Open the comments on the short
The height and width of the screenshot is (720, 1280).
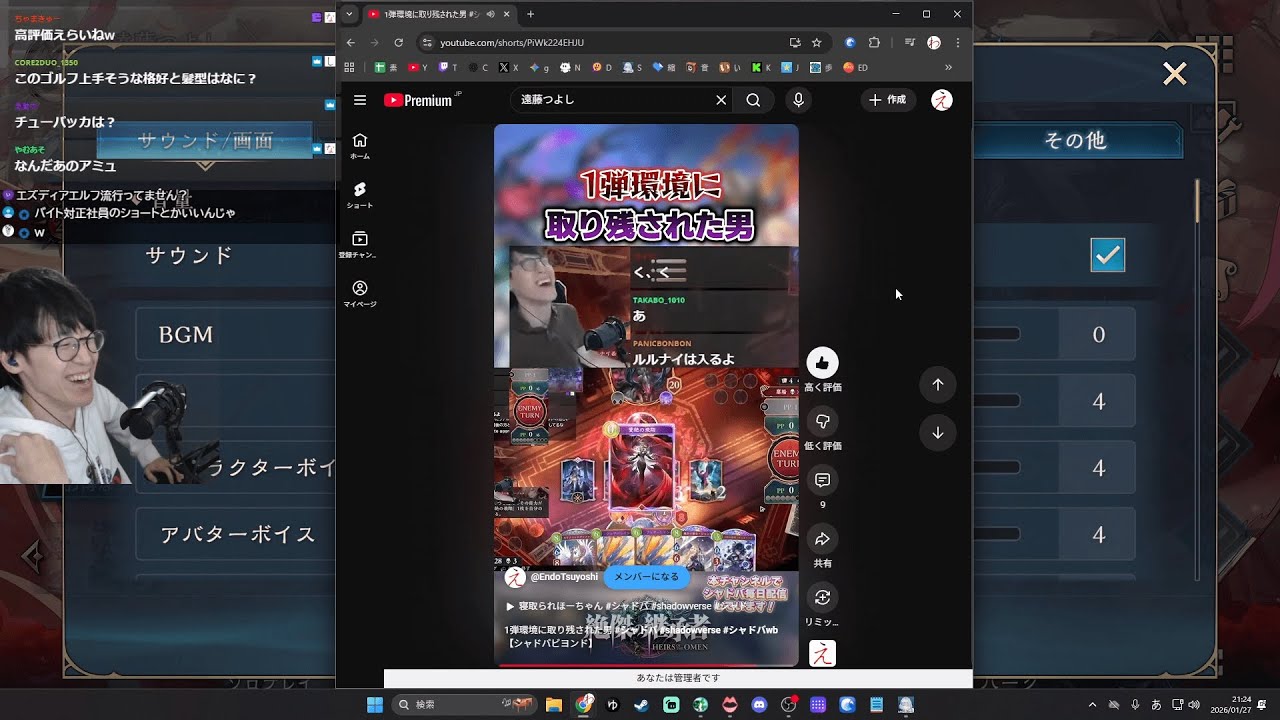click(x=822, y=481)
